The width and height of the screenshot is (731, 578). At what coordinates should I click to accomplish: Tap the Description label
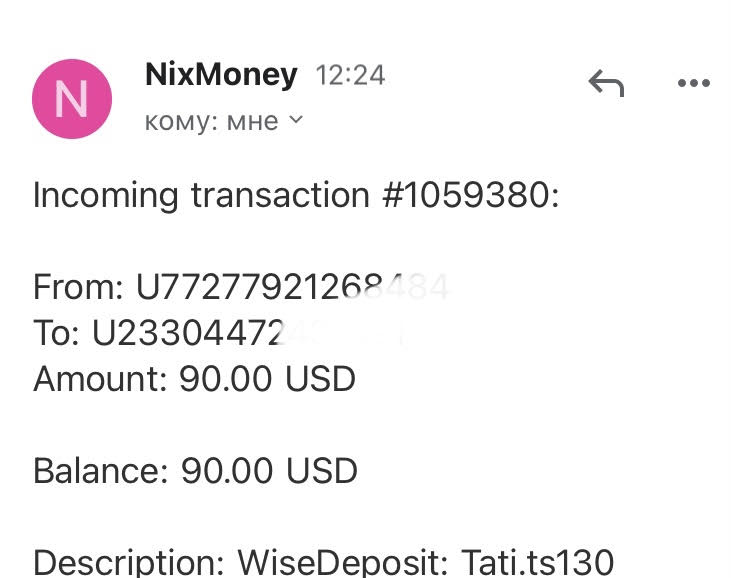tap(129, 562)
